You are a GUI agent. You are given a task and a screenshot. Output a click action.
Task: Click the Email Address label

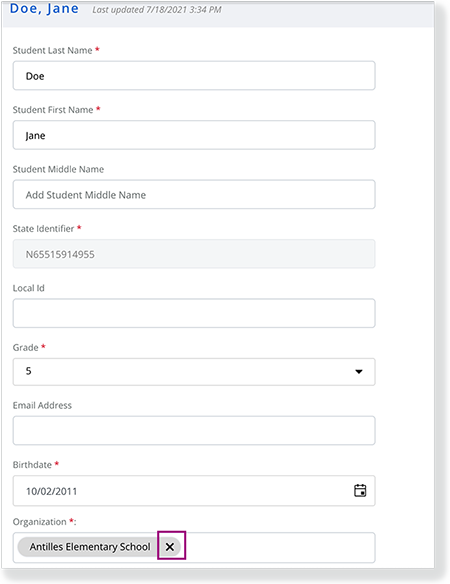(x=42, y=405)
